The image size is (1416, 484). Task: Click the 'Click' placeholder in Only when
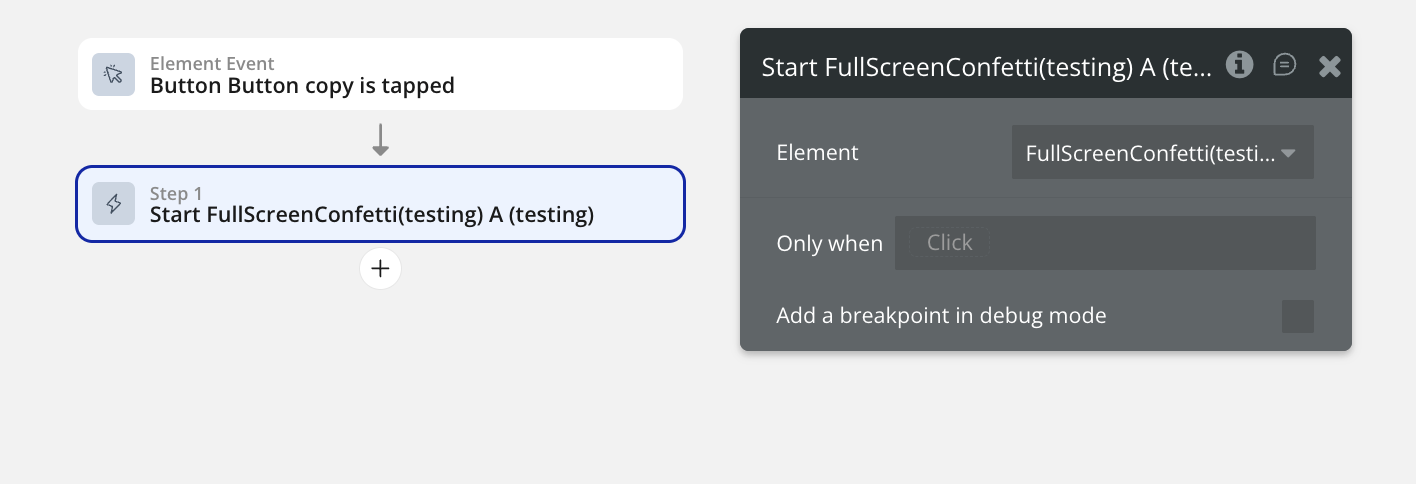coord(949,243)
